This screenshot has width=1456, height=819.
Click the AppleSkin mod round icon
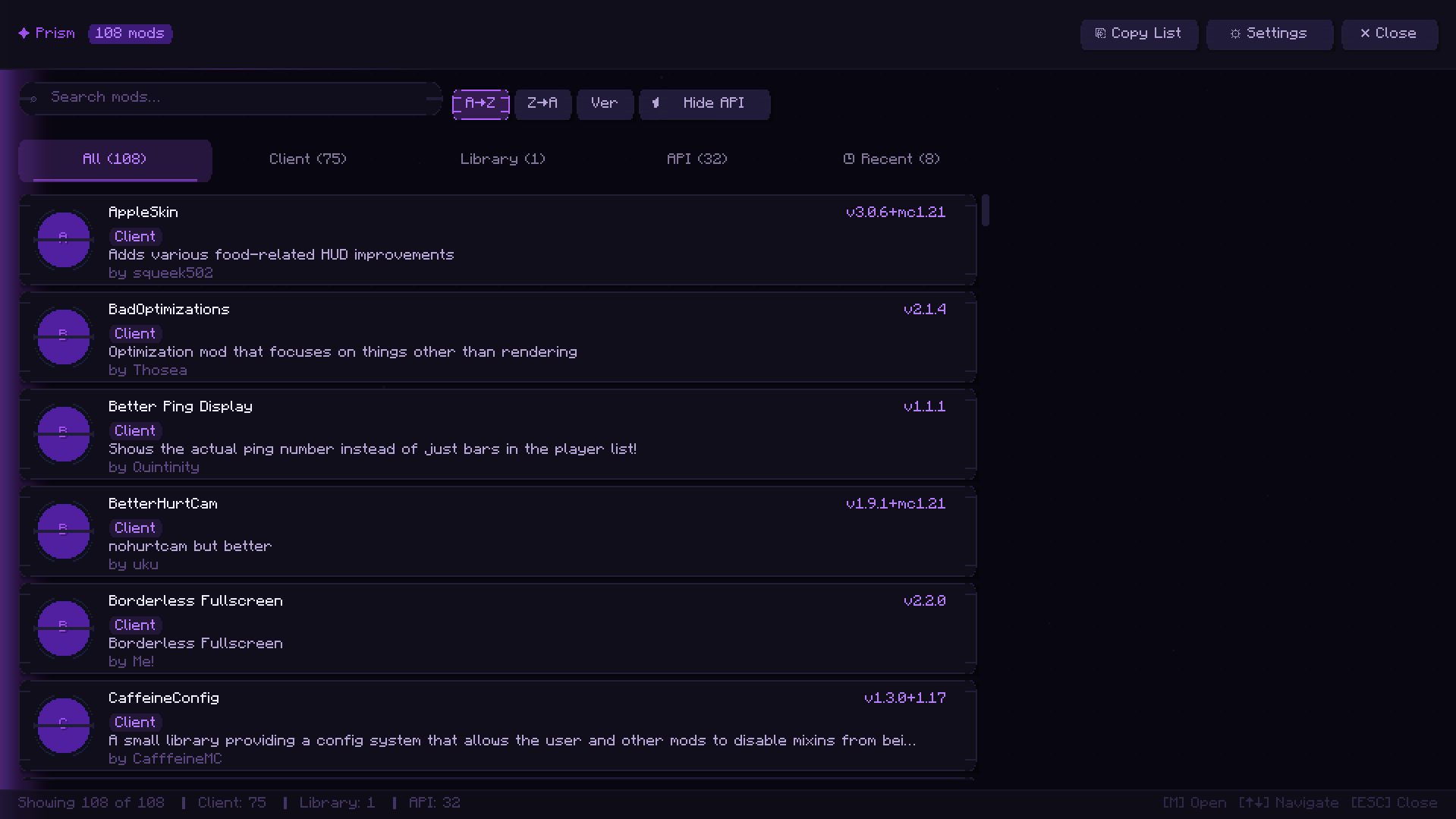point(64,240)
